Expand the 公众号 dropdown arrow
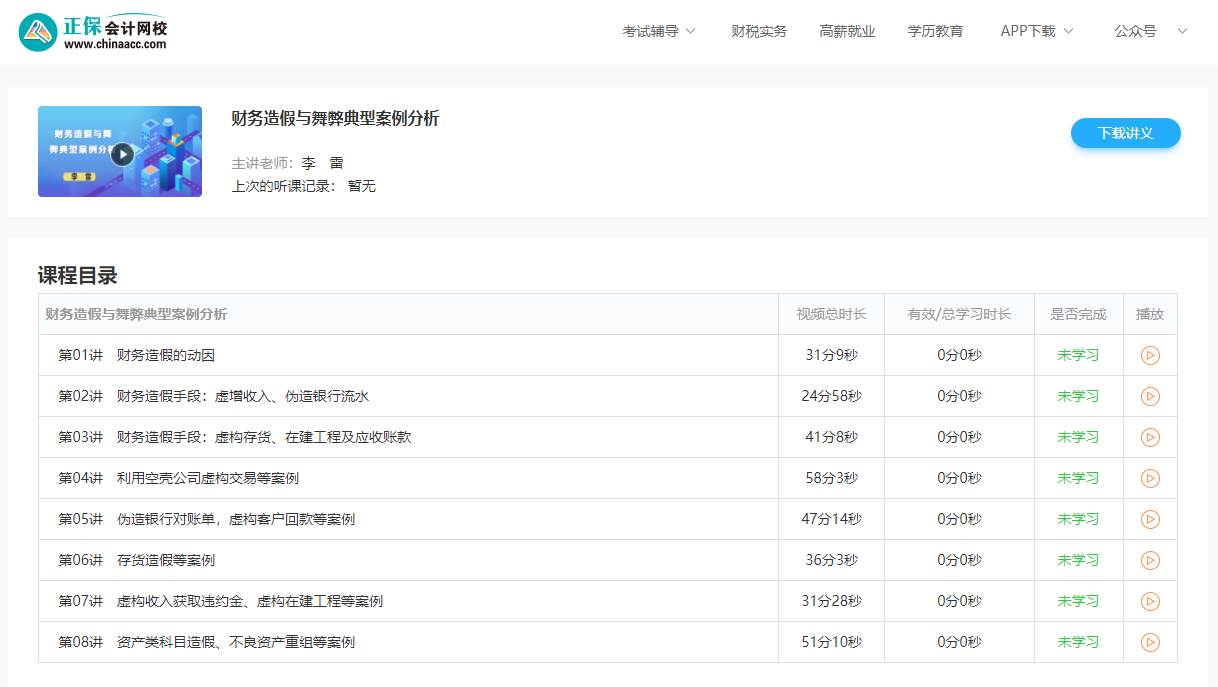The height and width of the screenshot is (687, 1218). coord(1182,31)
